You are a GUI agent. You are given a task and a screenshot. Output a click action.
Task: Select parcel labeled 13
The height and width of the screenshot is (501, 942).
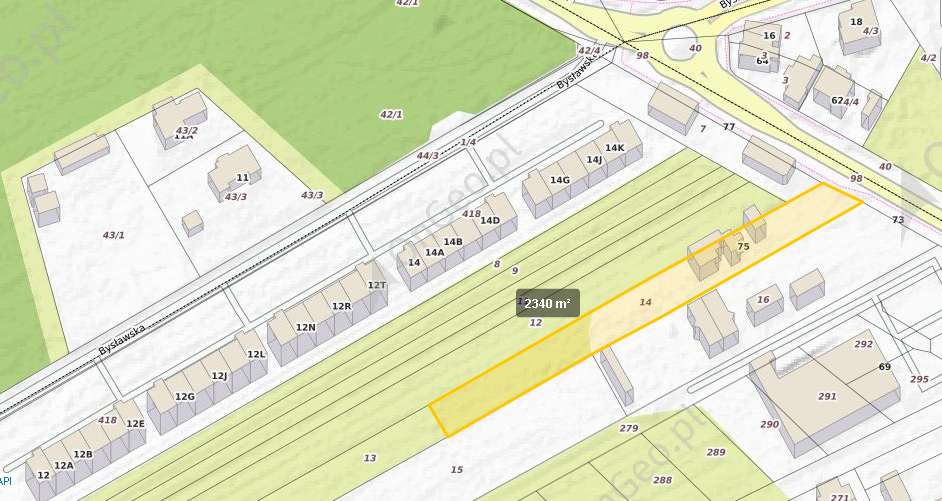click(370, 458)
